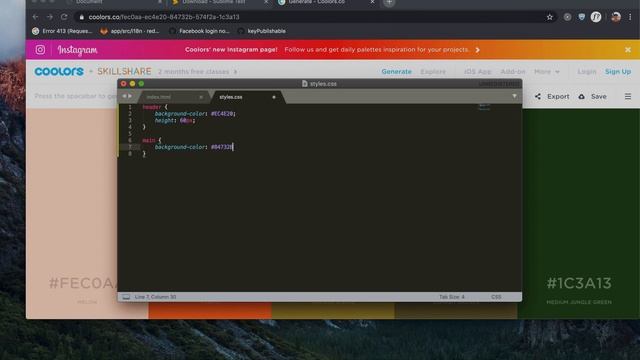The image size is (640, 360).
Task: Follow the banner arrow after palette inspiration text
Action: 478,50
